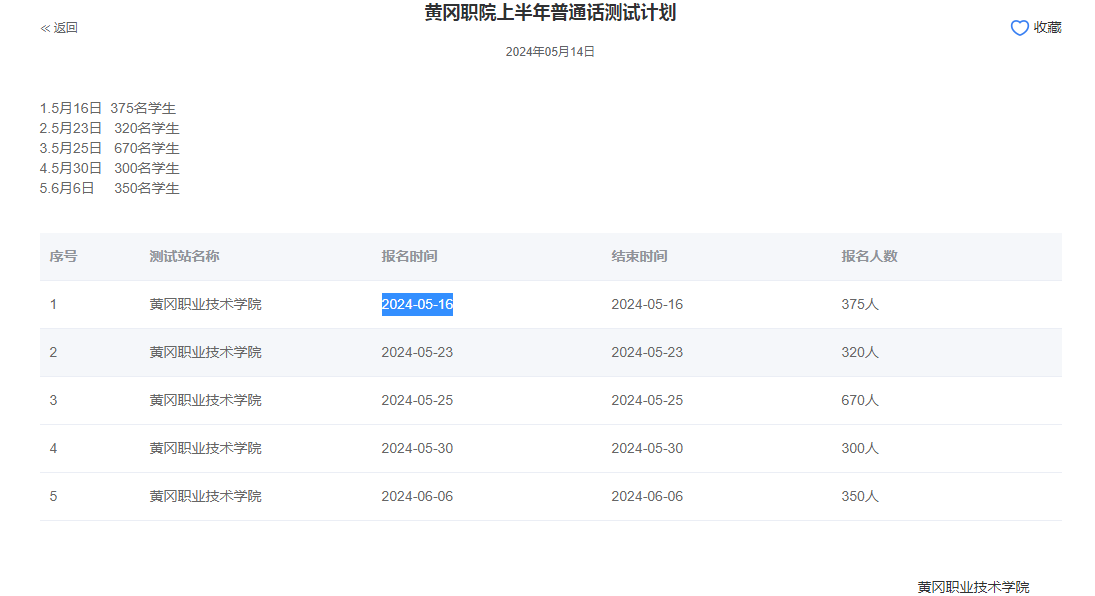The width and height of the screenshot is (1095, 596).
Task: Click end date 2024-05-30 in row 4
Action: pyautogui.click(x=647, y=448)
